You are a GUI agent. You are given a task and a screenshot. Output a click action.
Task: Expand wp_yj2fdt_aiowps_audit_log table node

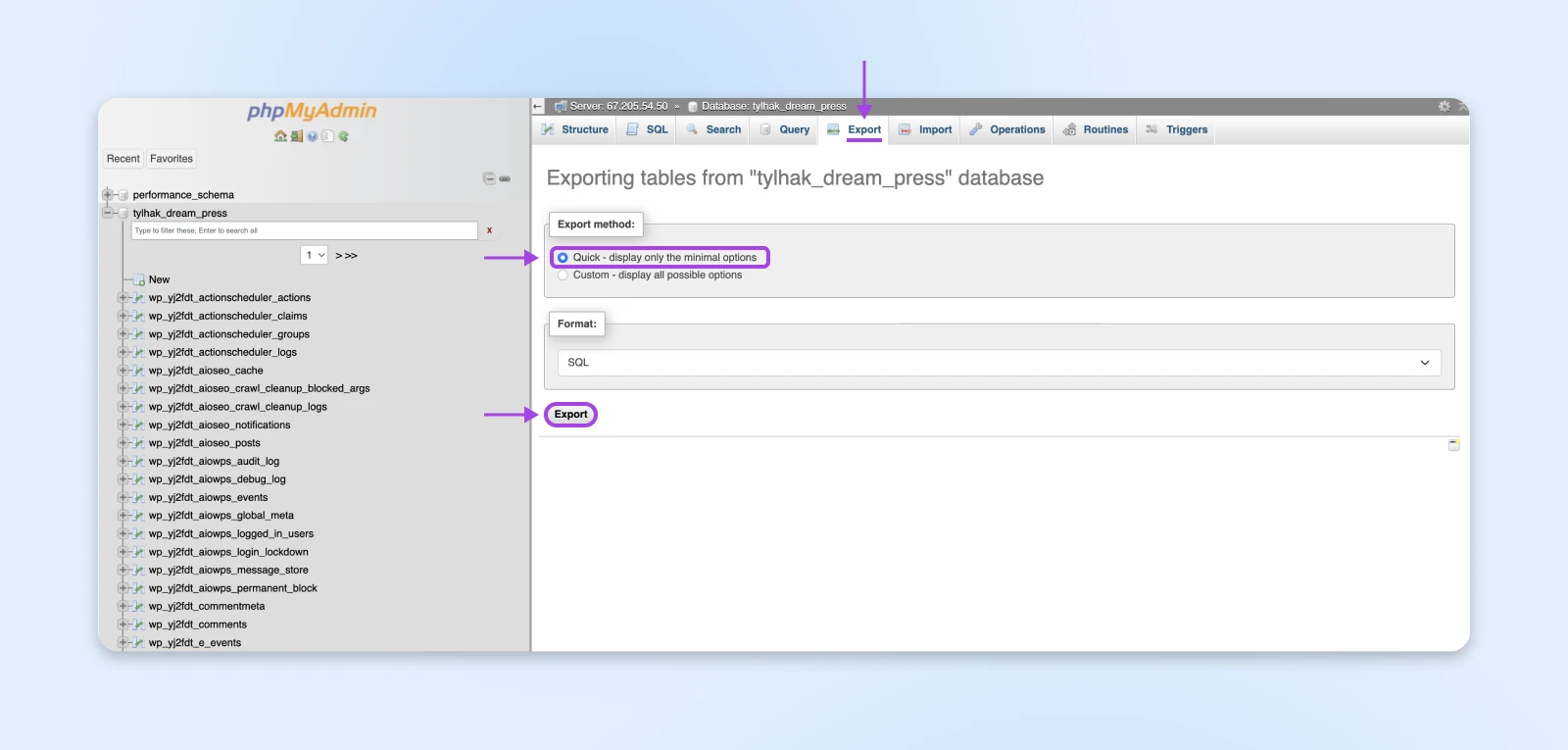tap(123, 461)
